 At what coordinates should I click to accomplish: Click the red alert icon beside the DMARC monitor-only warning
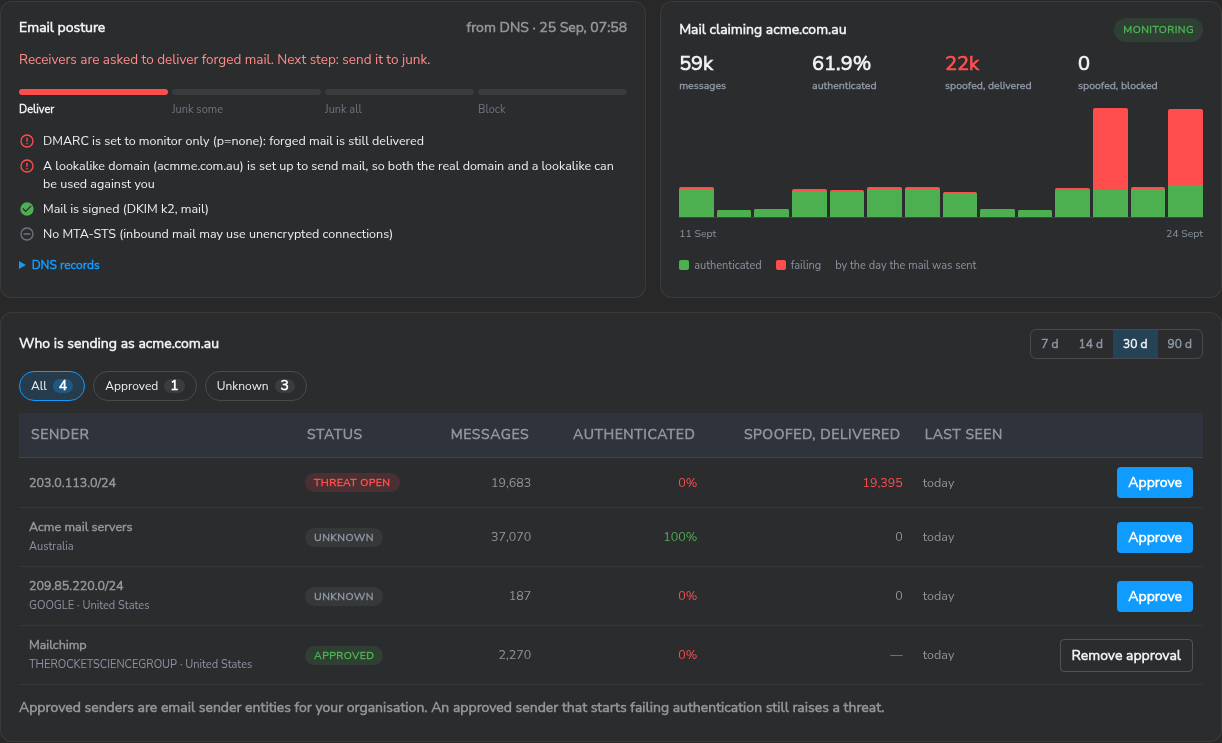point(26,141)
